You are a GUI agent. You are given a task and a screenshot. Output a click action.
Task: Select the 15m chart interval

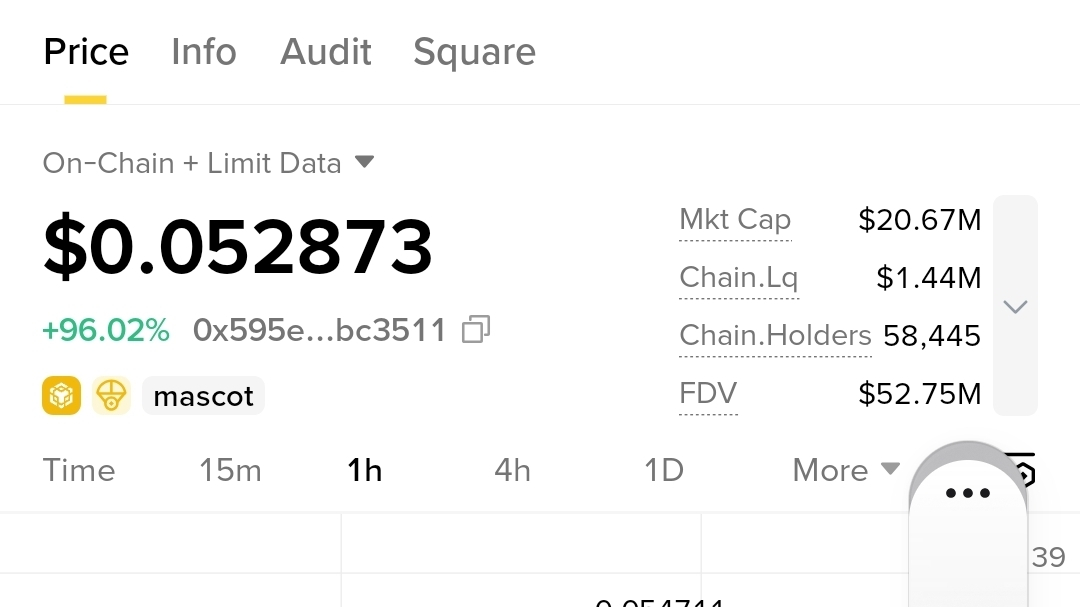230,470
